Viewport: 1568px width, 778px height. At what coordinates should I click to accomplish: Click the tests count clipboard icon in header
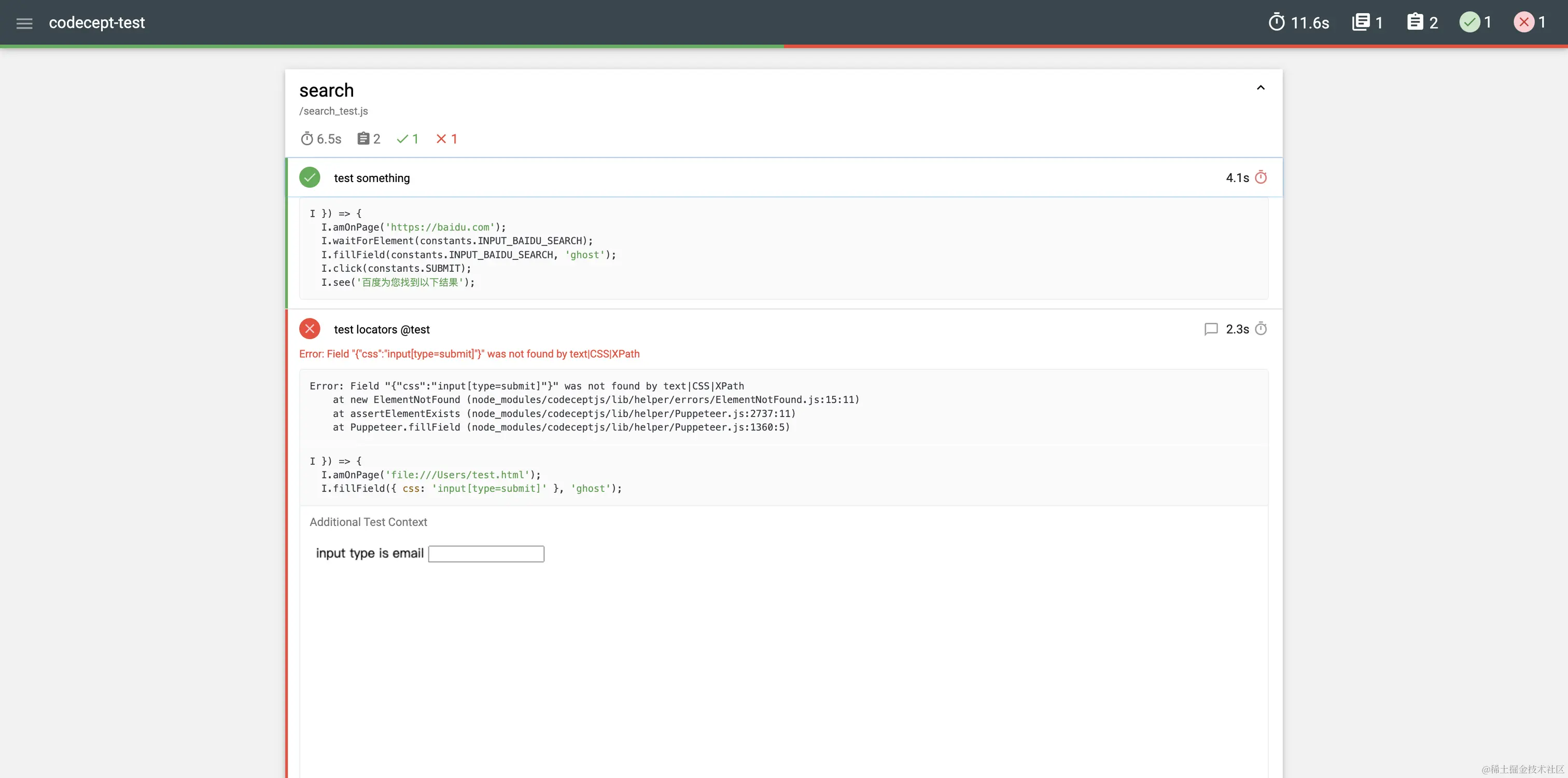pos(1415,22)
